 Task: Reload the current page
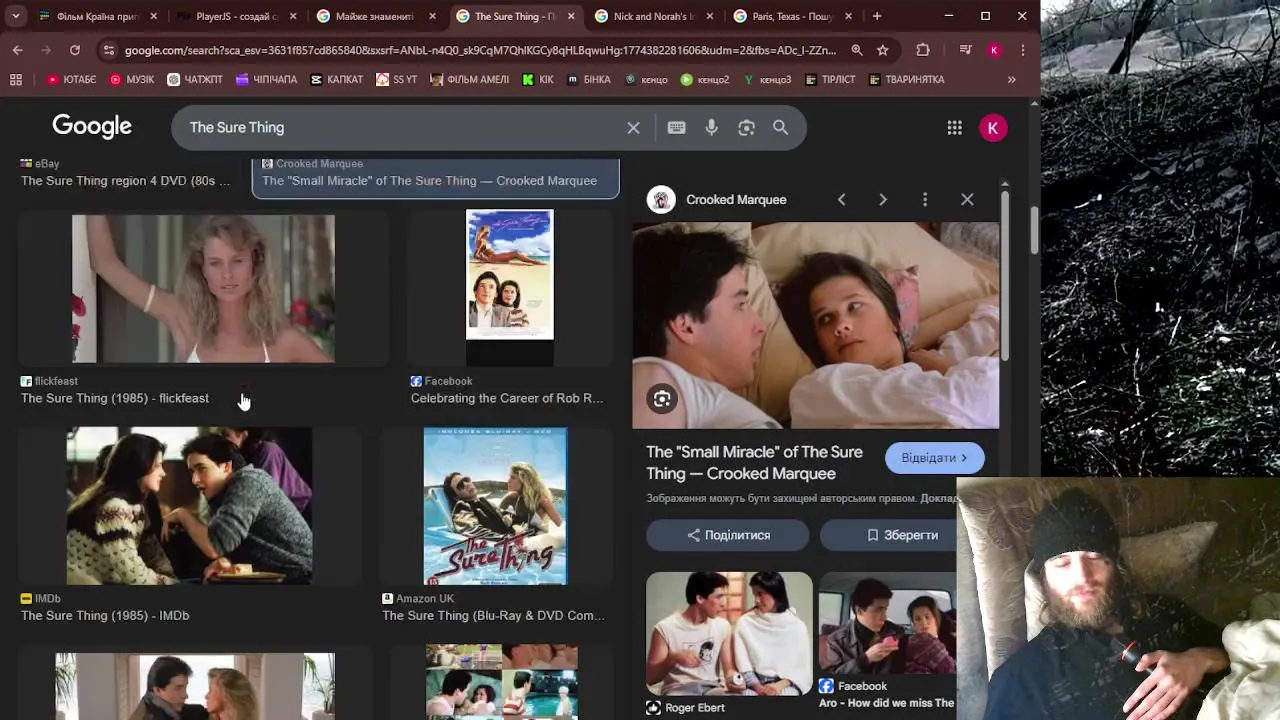click(x=75, y=50)
